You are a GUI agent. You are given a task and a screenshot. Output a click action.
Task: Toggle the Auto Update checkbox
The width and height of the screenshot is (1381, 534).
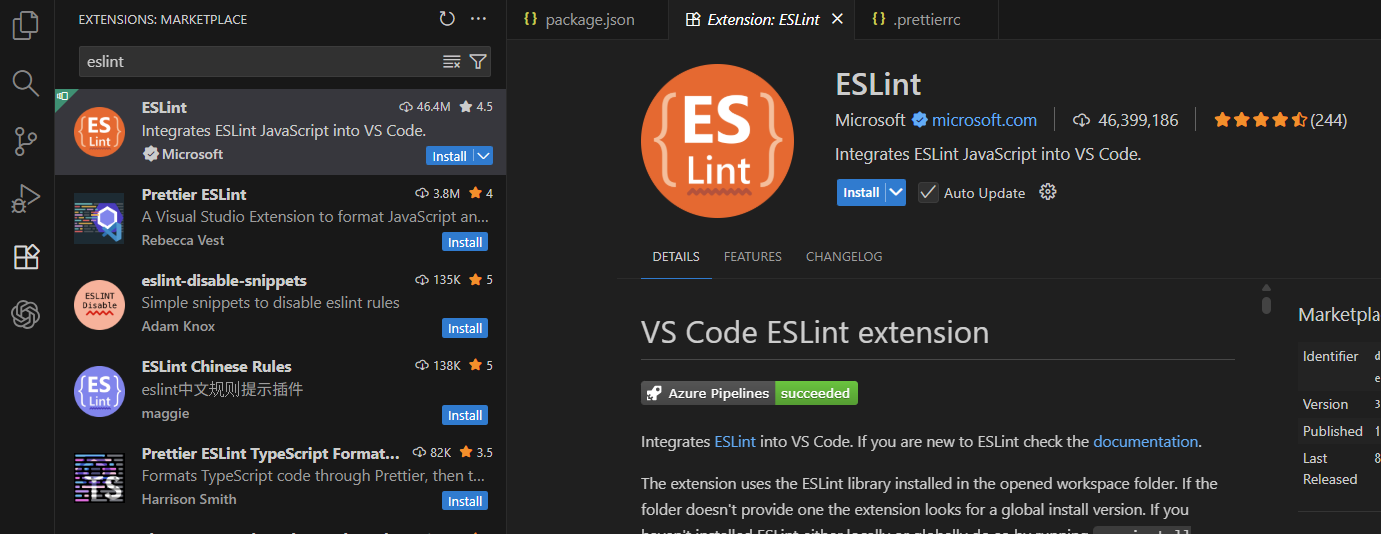[x=928, y=192]
